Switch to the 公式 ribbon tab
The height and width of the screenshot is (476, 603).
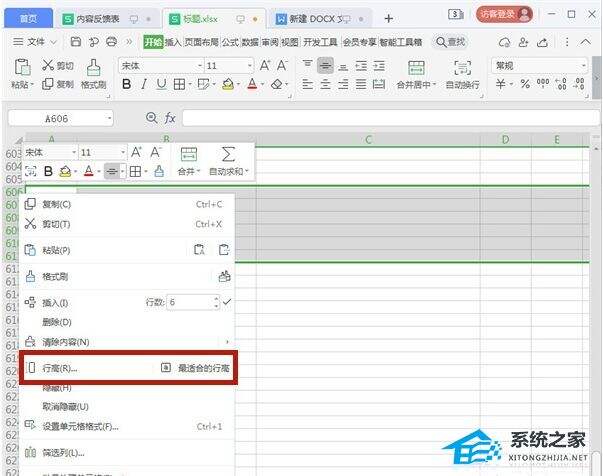[x=230, y=42]
